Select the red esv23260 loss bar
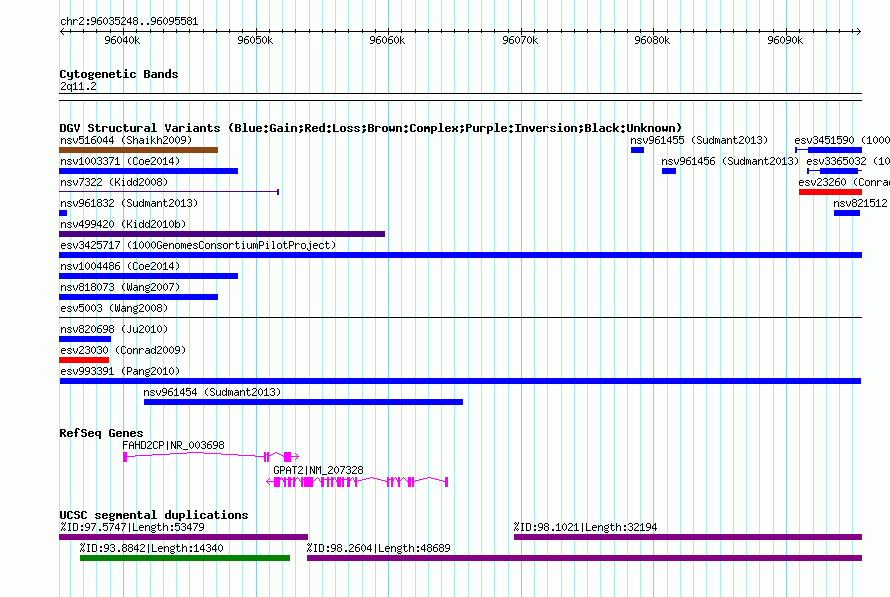Screen dimensions: 890x597 [830, 192]
